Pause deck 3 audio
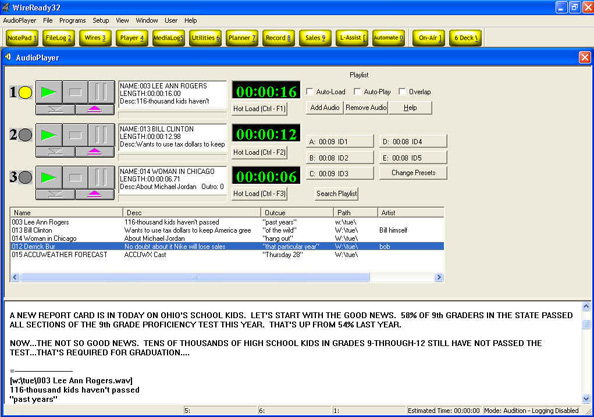 pyautogui.click(x=101, y=177)
